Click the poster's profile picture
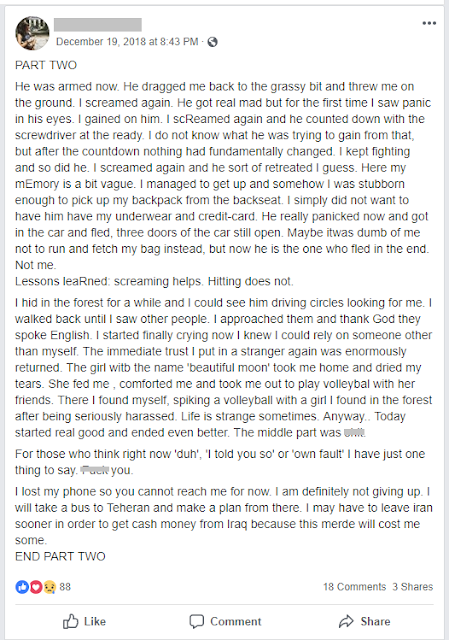The width and height of the screenshot is (449, 640). (32, 33)
